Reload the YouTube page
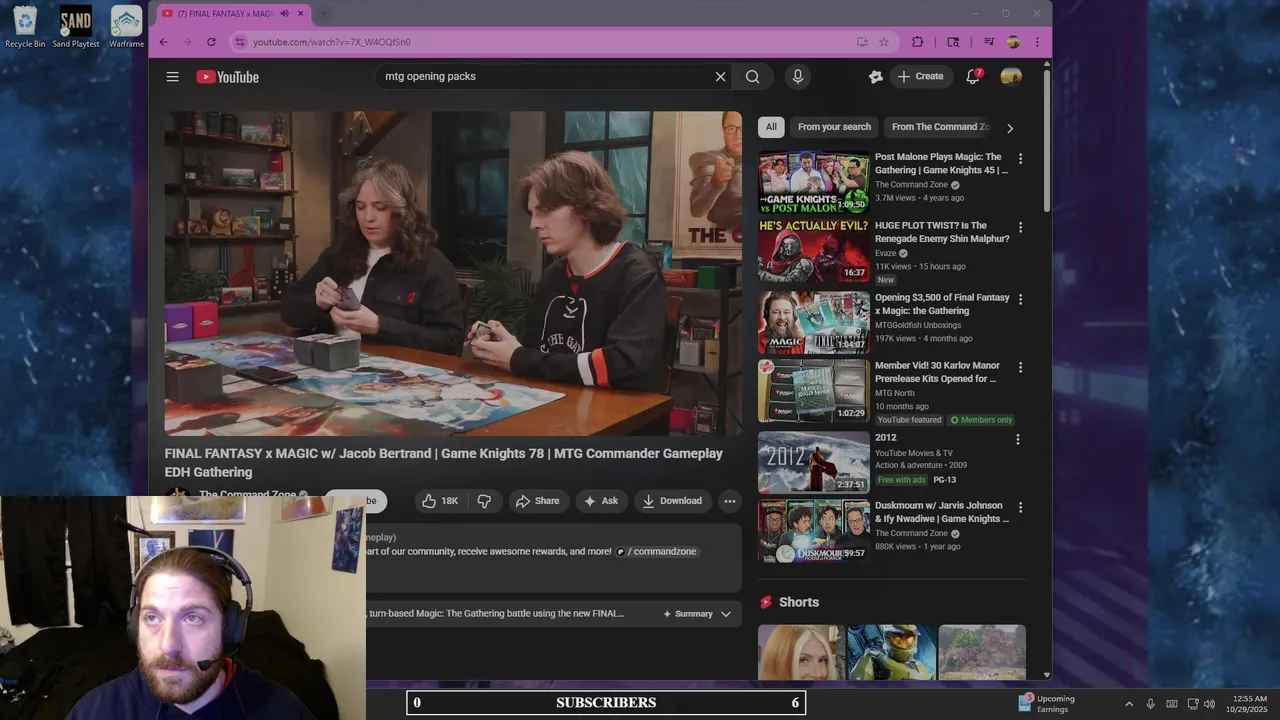Image resolution: width=1280 pixels, height=720 pixels. 211,42
